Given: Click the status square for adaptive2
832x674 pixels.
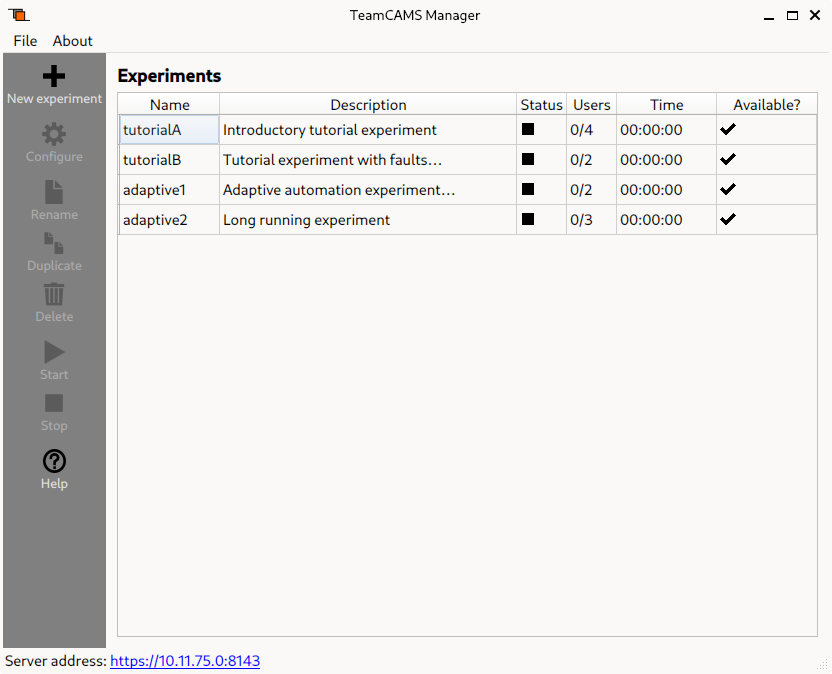Looking at the screenshot, I should [528, 219].
